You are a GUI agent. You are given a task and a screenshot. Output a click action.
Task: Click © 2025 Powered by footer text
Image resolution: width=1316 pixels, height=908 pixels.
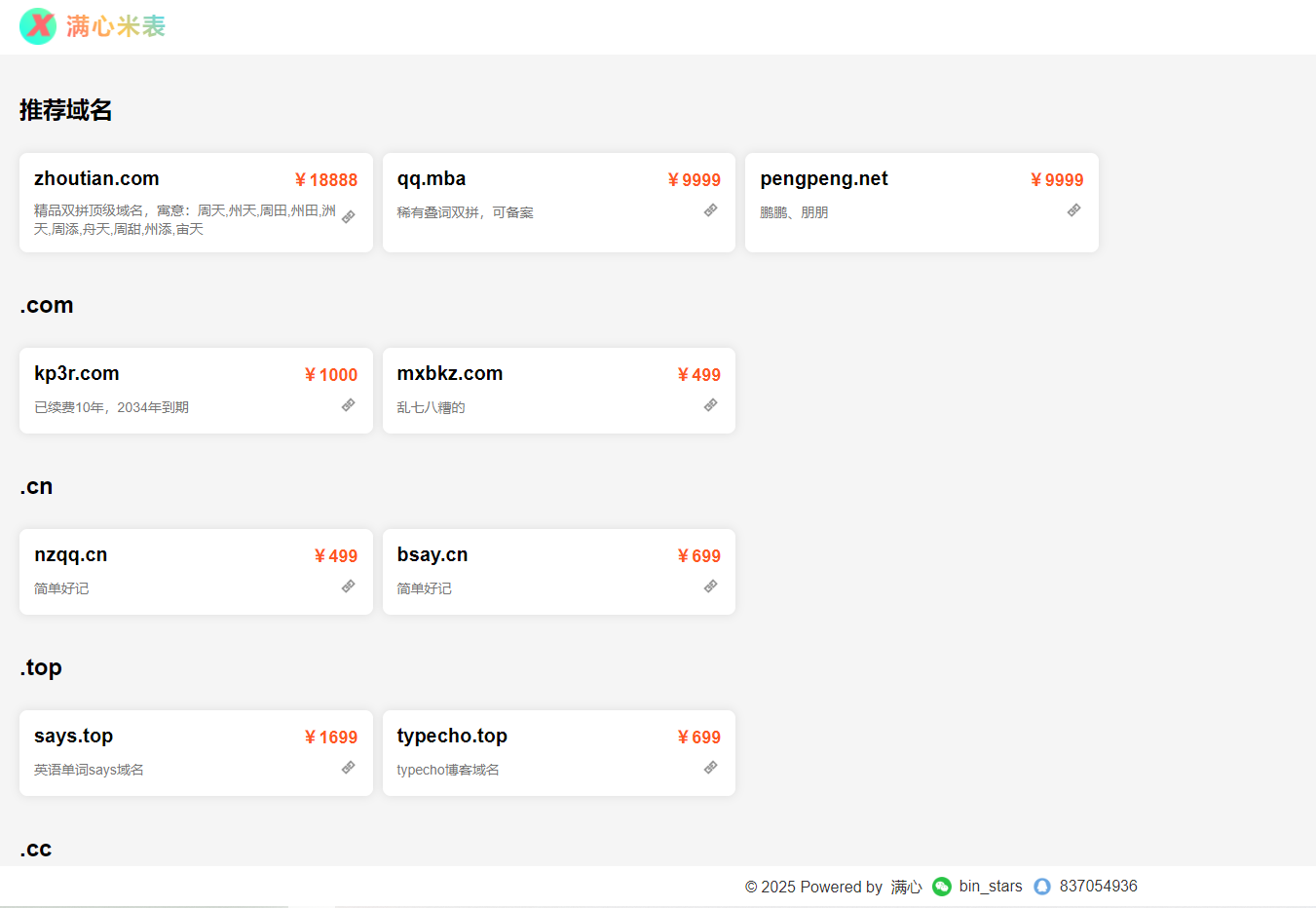pos(813,887)
